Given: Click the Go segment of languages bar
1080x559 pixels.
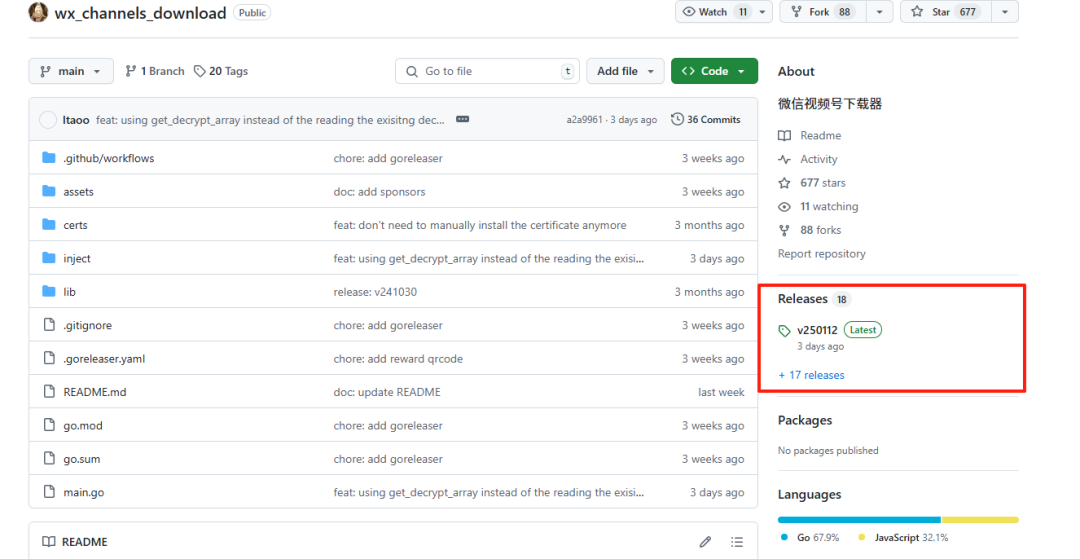Looking at the screenshot, I should click(858, 520).
